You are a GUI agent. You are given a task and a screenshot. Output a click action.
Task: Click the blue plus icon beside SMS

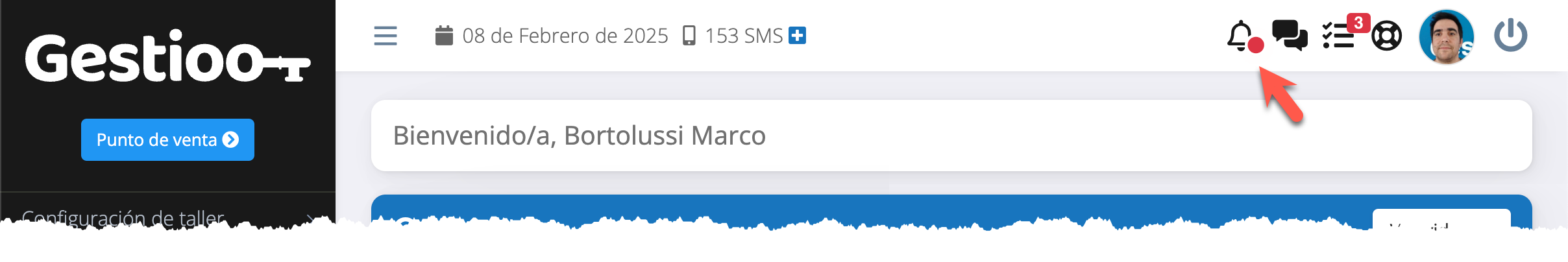coord(797,35)
